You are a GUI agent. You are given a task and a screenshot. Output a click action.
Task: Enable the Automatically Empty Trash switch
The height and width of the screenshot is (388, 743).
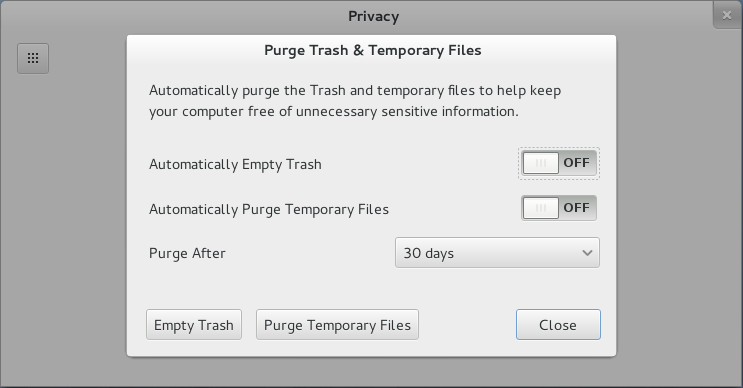559,163
